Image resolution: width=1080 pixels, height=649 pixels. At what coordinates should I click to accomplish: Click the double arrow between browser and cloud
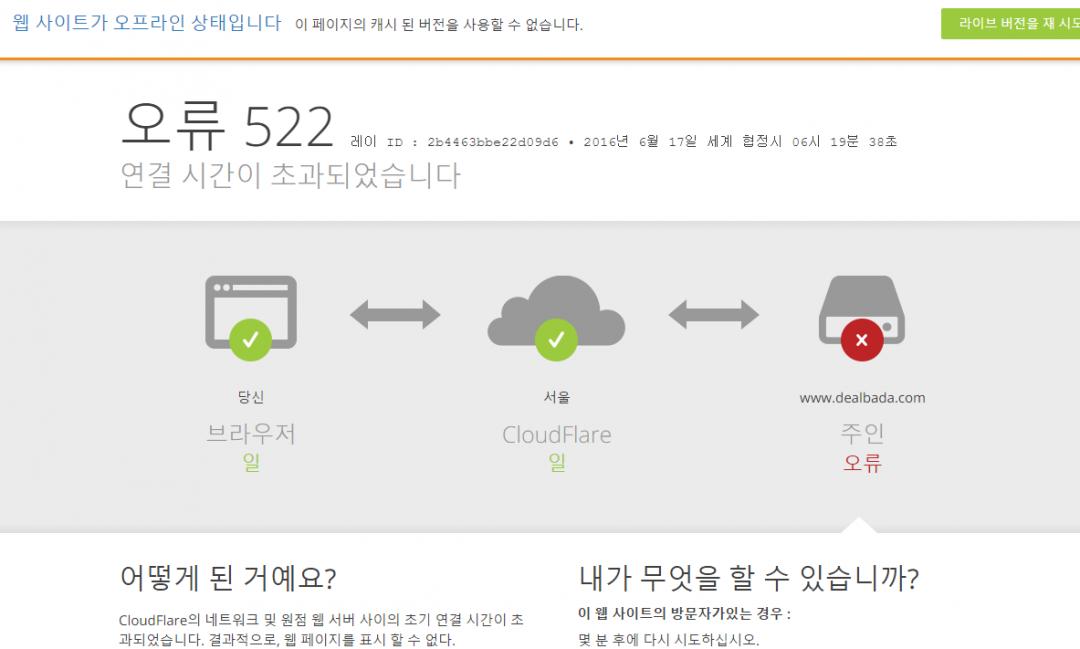(x=395, y=315)
